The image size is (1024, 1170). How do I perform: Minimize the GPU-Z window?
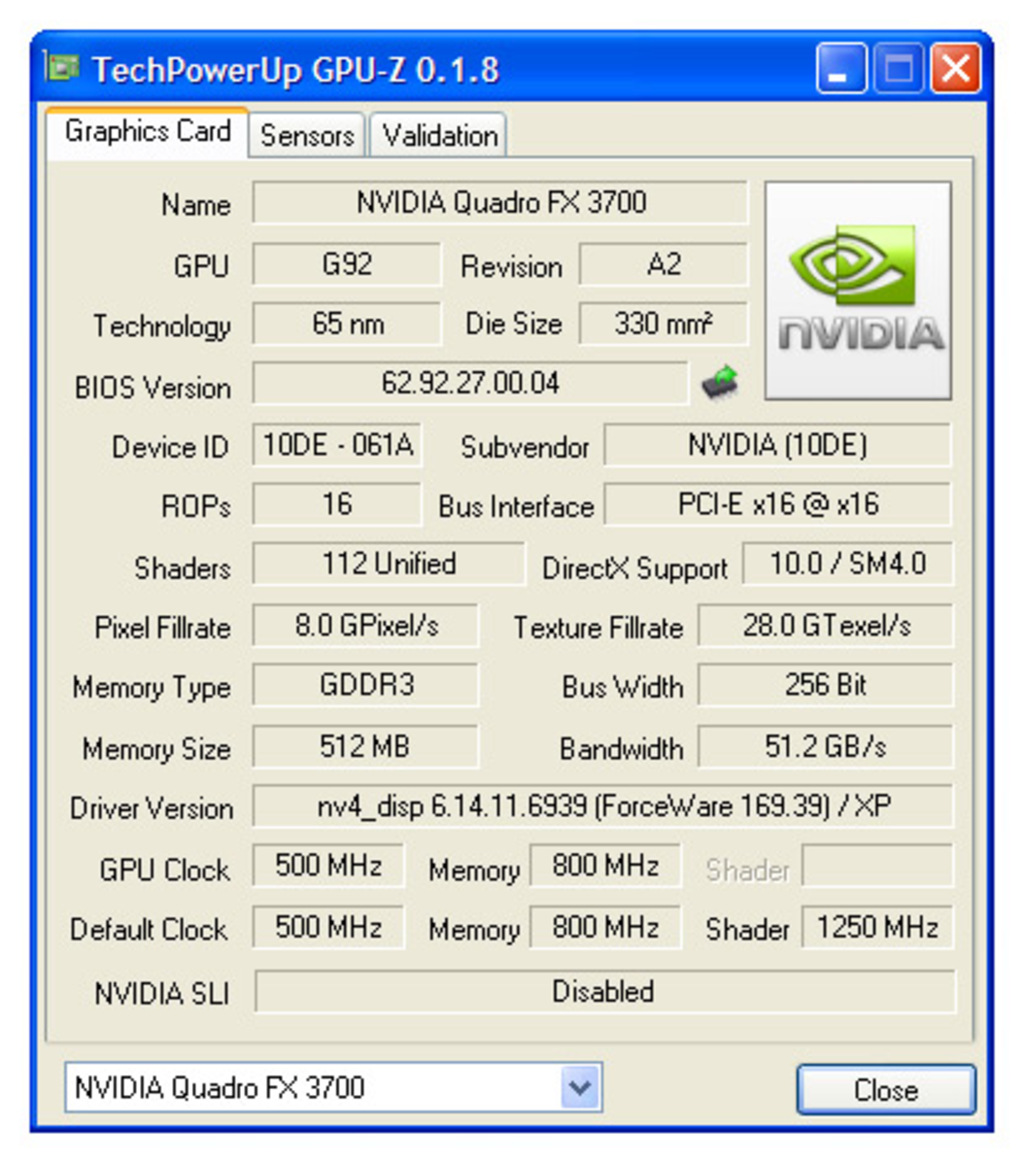click(840, 69)
